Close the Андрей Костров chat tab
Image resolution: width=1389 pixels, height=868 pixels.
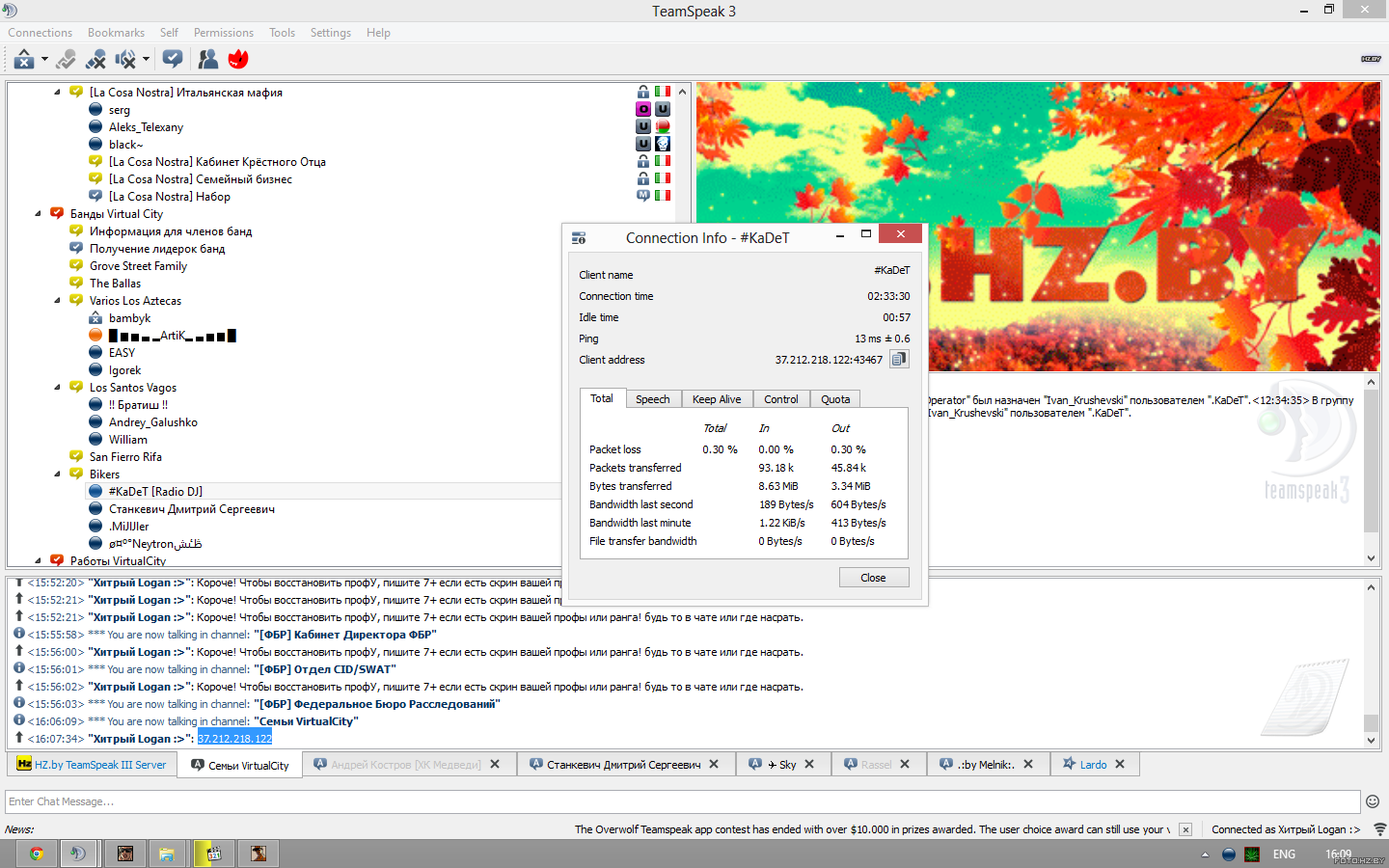click(x=495, y=764)
